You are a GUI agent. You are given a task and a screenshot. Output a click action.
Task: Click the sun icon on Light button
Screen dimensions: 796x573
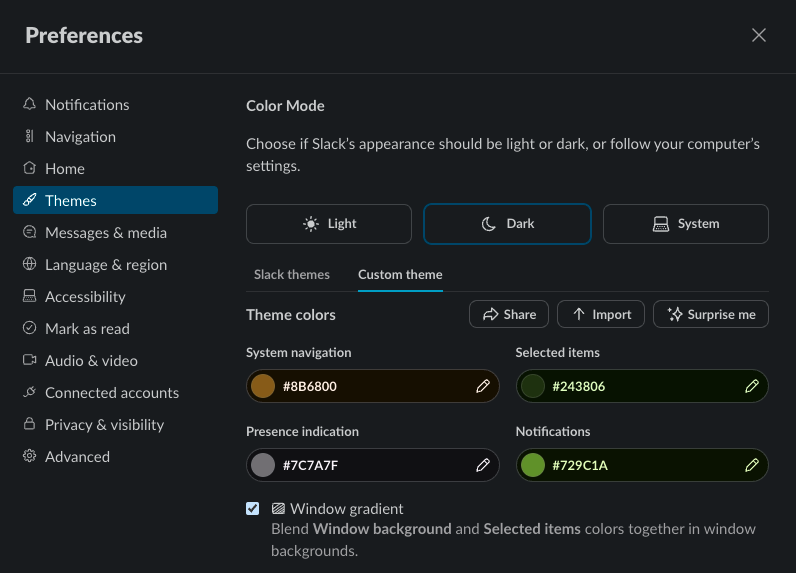[311, 224]
